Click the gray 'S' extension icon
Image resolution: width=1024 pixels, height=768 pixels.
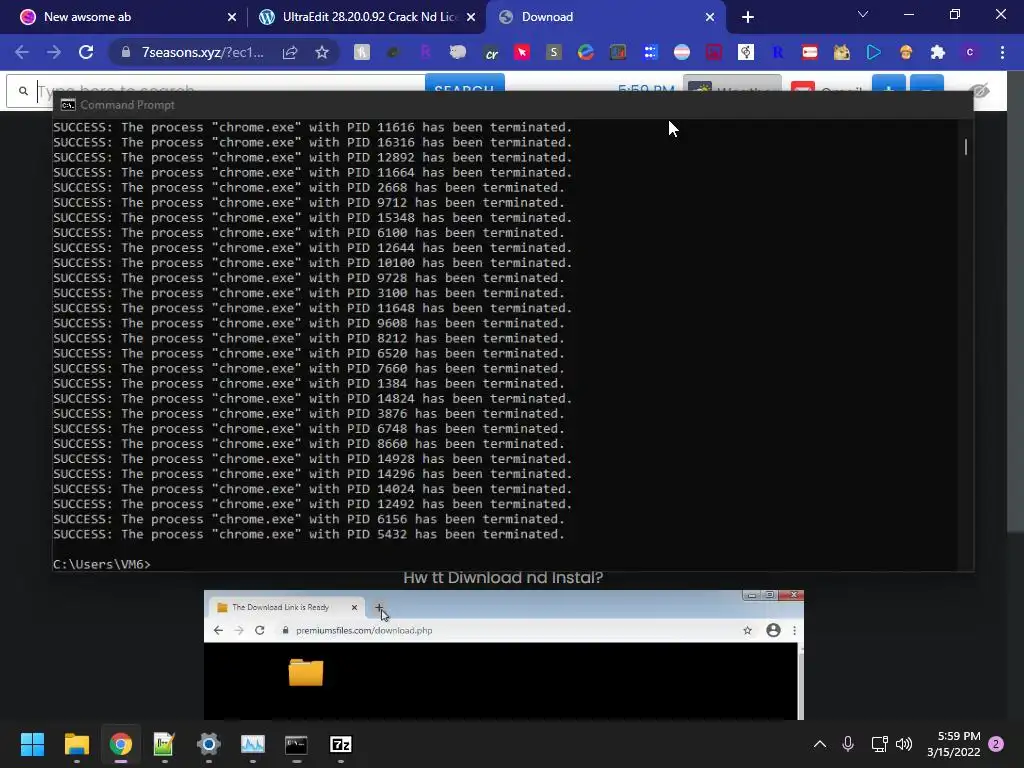click(x=554, y=52)
